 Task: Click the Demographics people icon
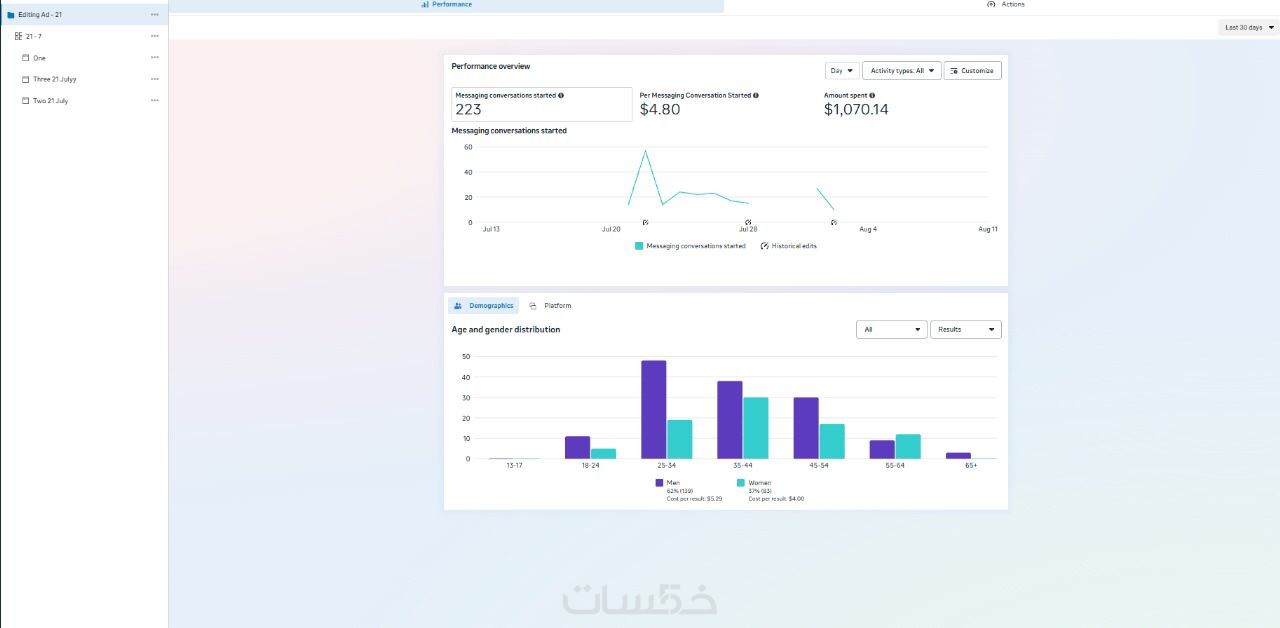(x=458, y=306)
